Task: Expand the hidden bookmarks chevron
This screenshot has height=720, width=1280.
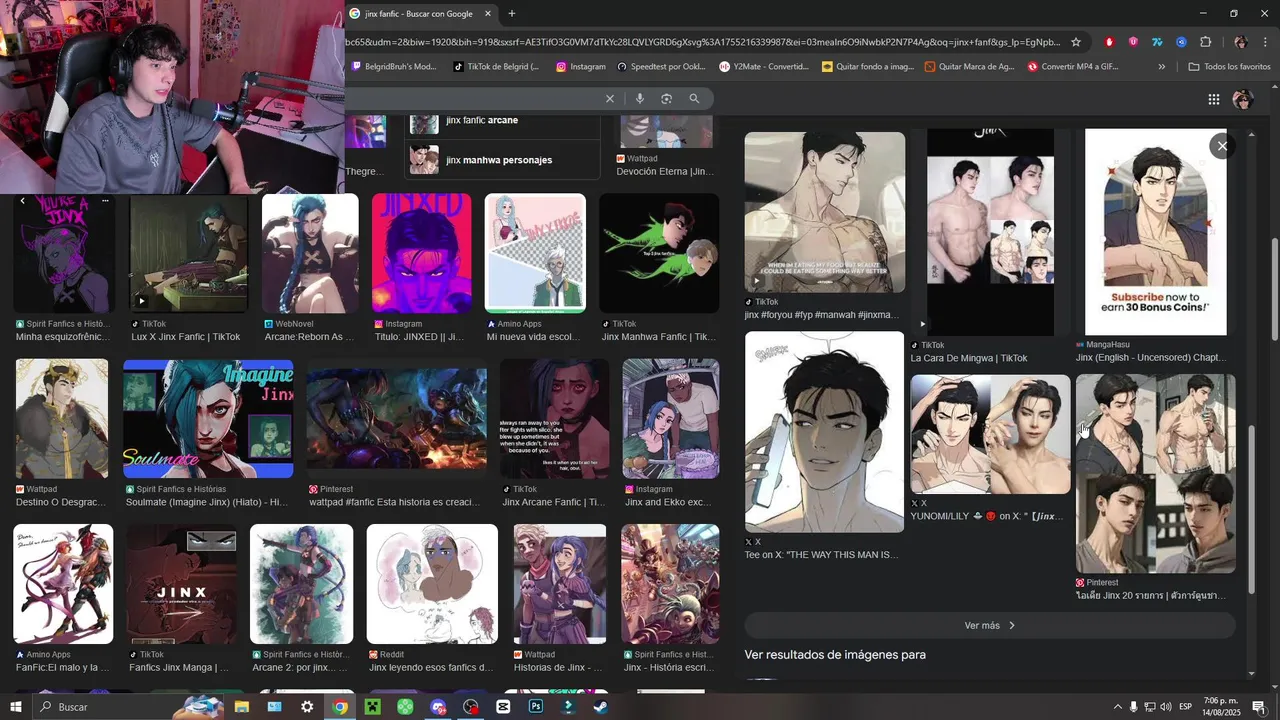Action: tap(1162, 67)
